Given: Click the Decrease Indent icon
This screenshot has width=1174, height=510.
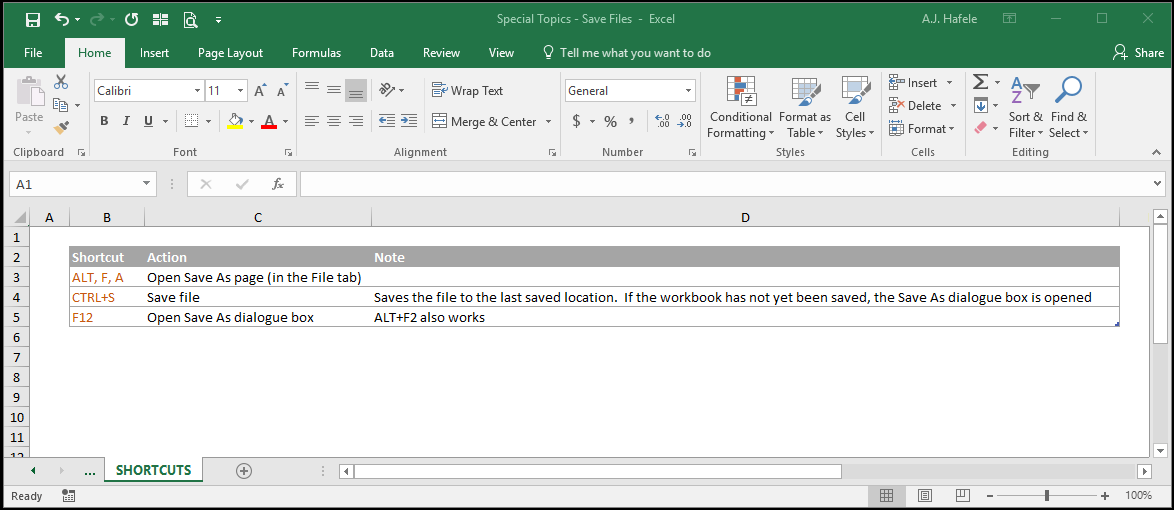Looking at the screenshot, I should [387, 121].
